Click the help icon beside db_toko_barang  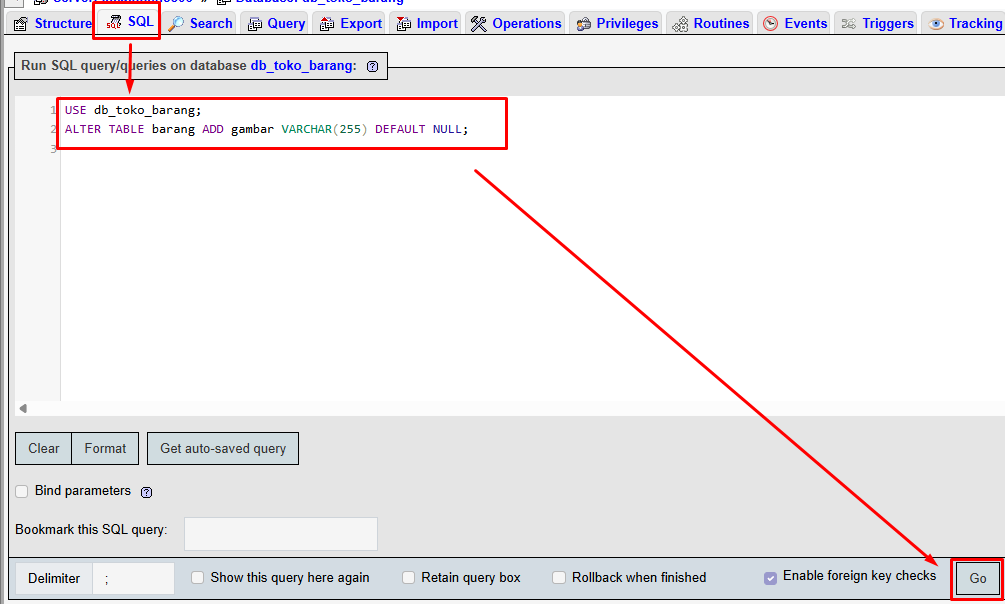371,66
